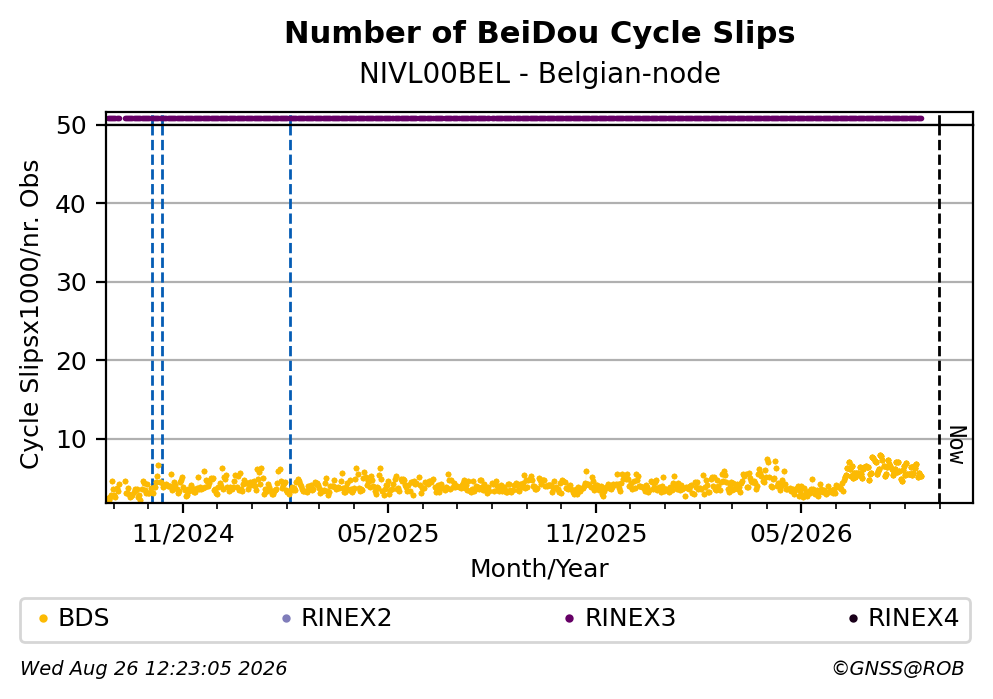Click the 50 y-axis tick label
This screenshot has height=699, width=993.
(71, 125)
